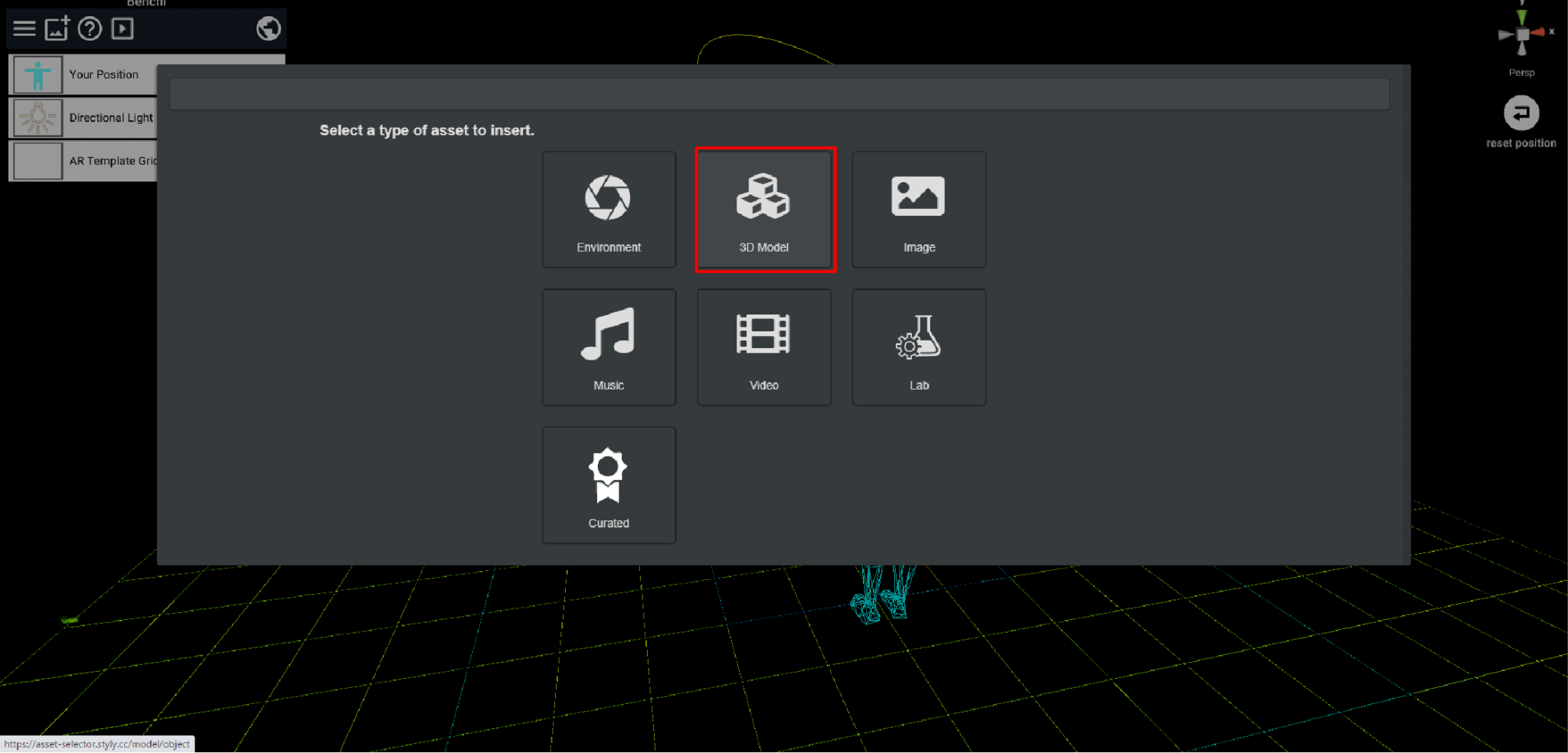
Task: Click the gizmo's center cube
Action: pos(1523,34)
